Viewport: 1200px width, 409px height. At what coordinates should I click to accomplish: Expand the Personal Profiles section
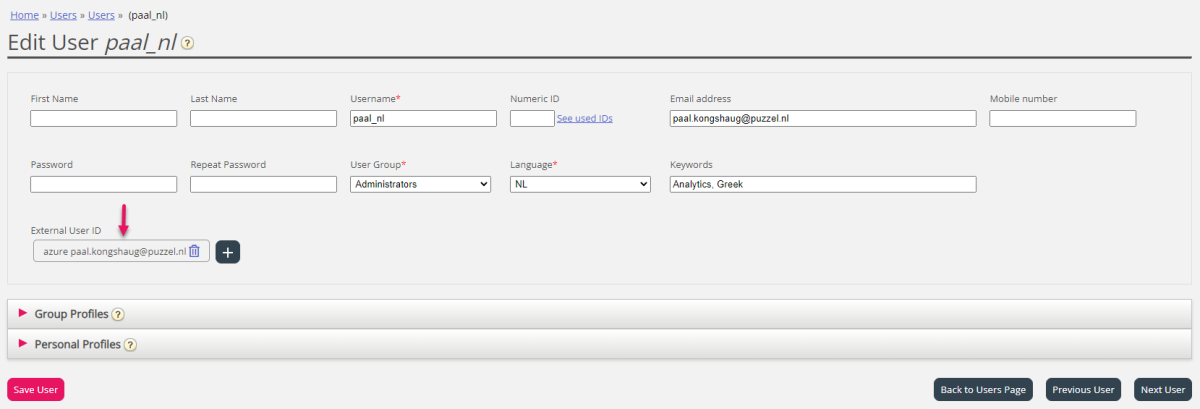click(77, 344)
